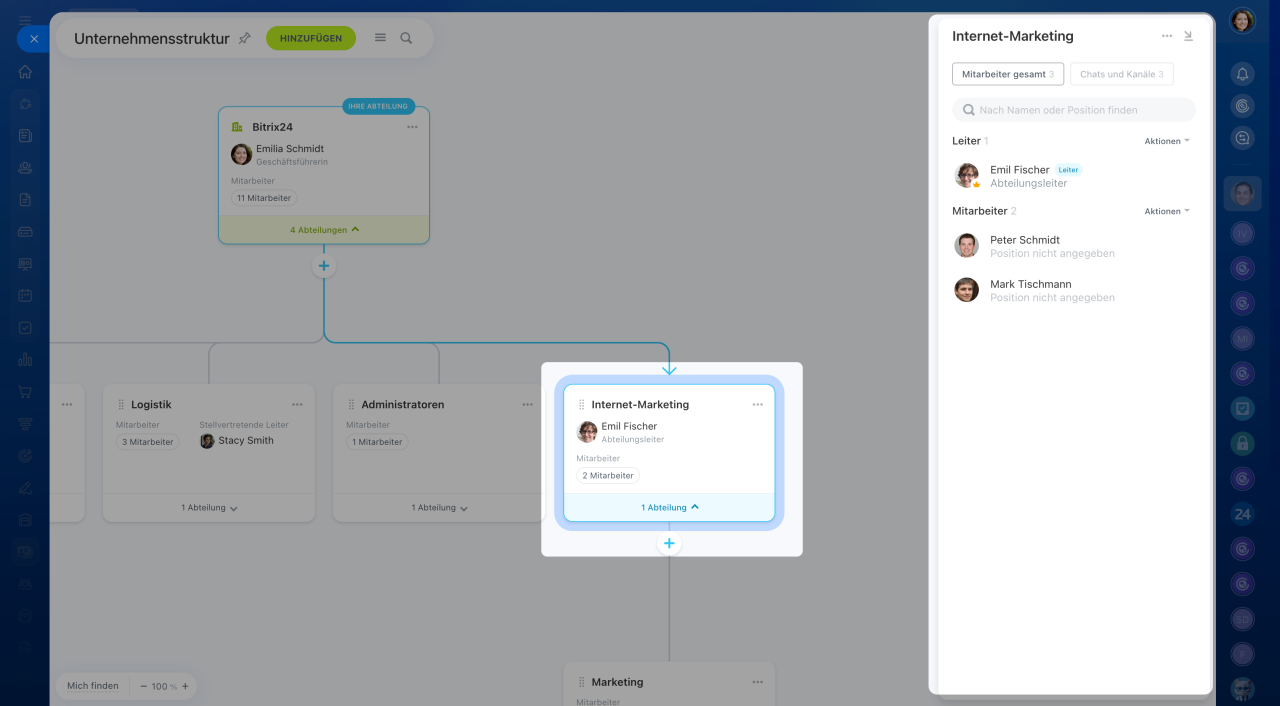Open the bar chart analytics icon in sidebar
Viewport: 1280px width, 706px height.
click(25, 360)
